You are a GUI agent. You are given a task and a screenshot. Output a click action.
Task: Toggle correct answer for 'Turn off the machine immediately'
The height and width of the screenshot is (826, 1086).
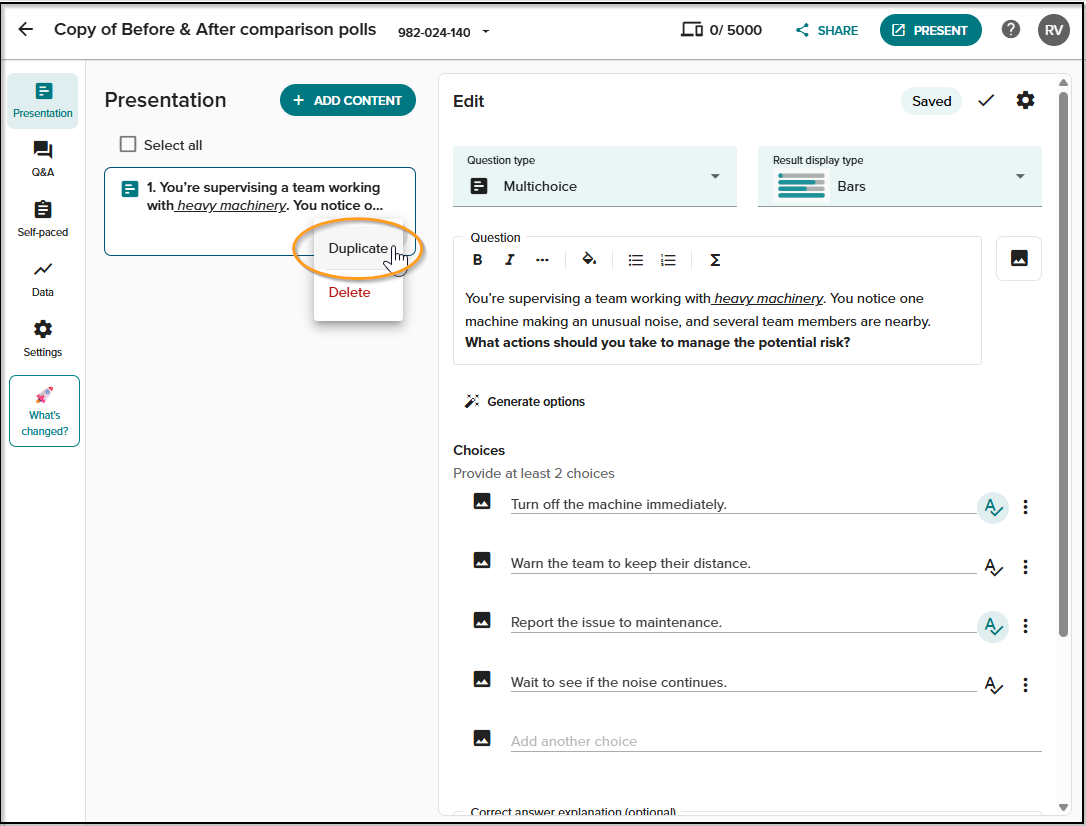pos(993,508)
